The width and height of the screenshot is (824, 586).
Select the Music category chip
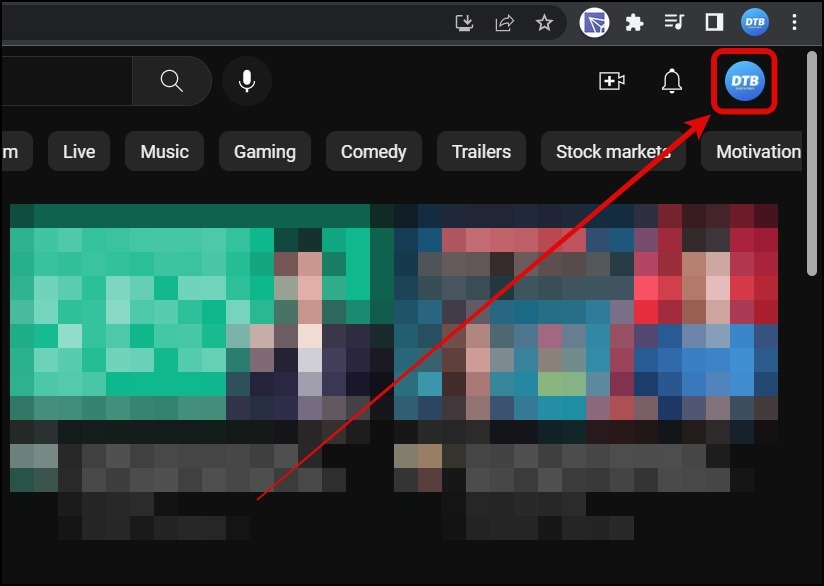pos(164,152)
